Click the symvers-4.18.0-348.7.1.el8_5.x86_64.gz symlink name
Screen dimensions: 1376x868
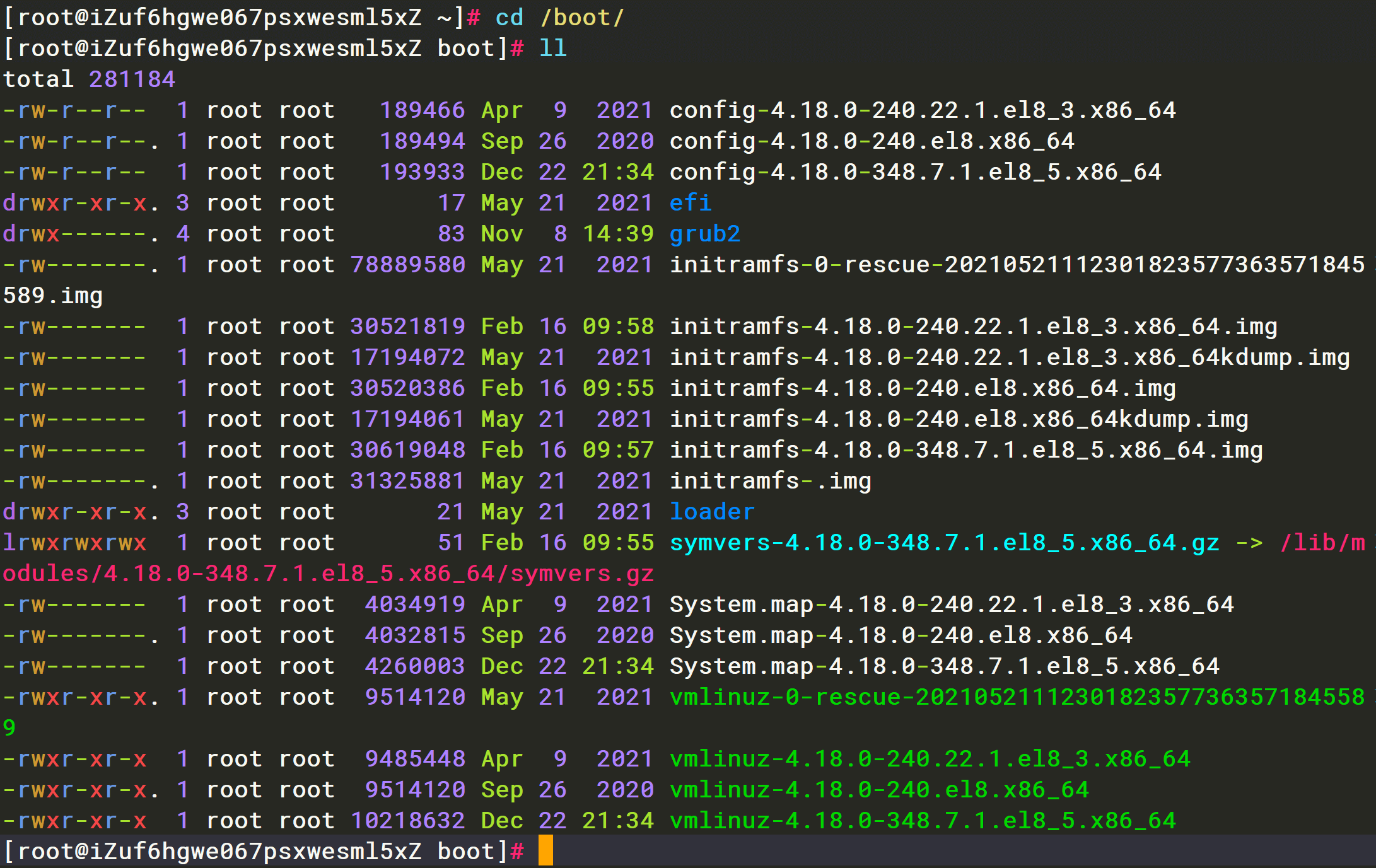coord(944,542)
